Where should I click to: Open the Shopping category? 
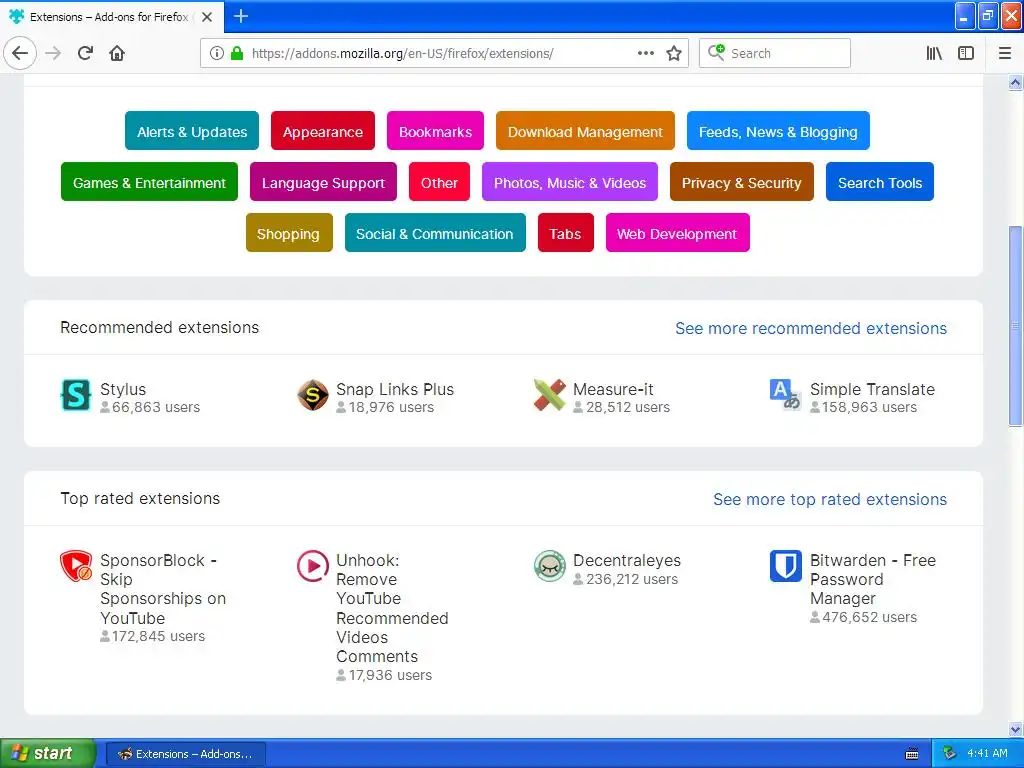tap(289, 233)
